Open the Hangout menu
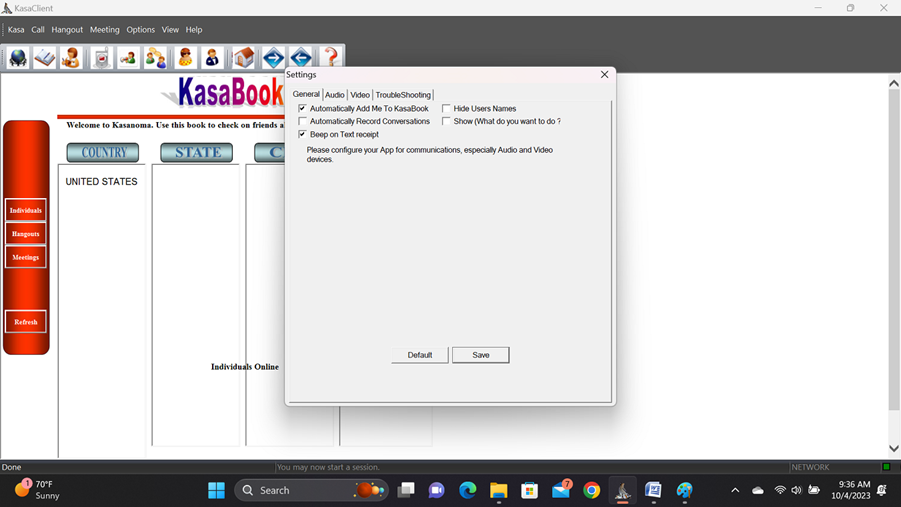This screenshot has width=901, height=507. point(67,29)
